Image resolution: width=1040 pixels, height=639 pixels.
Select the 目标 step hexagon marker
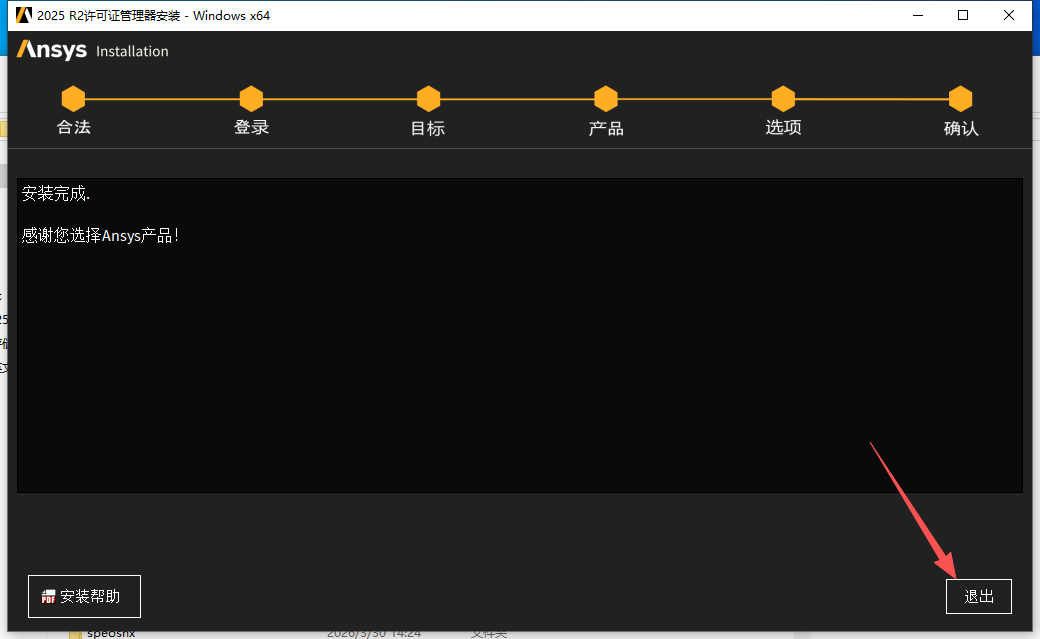coord(428,99)
